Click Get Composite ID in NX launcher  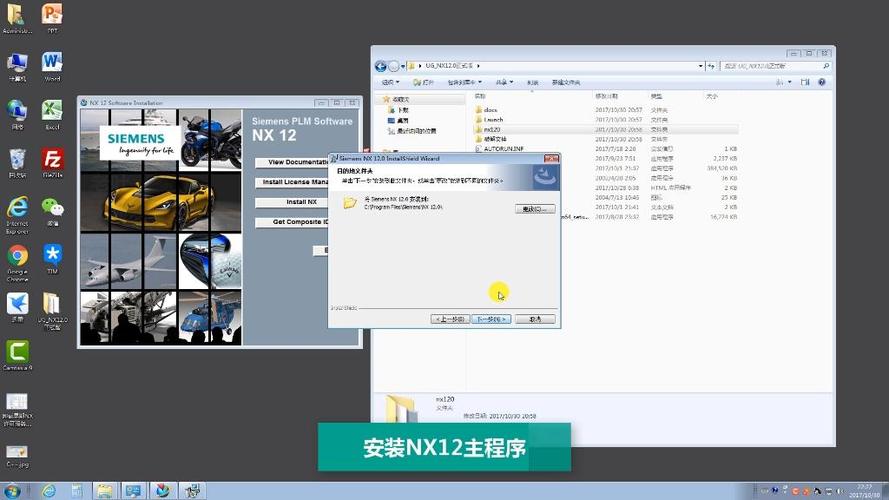pos(291,222)
